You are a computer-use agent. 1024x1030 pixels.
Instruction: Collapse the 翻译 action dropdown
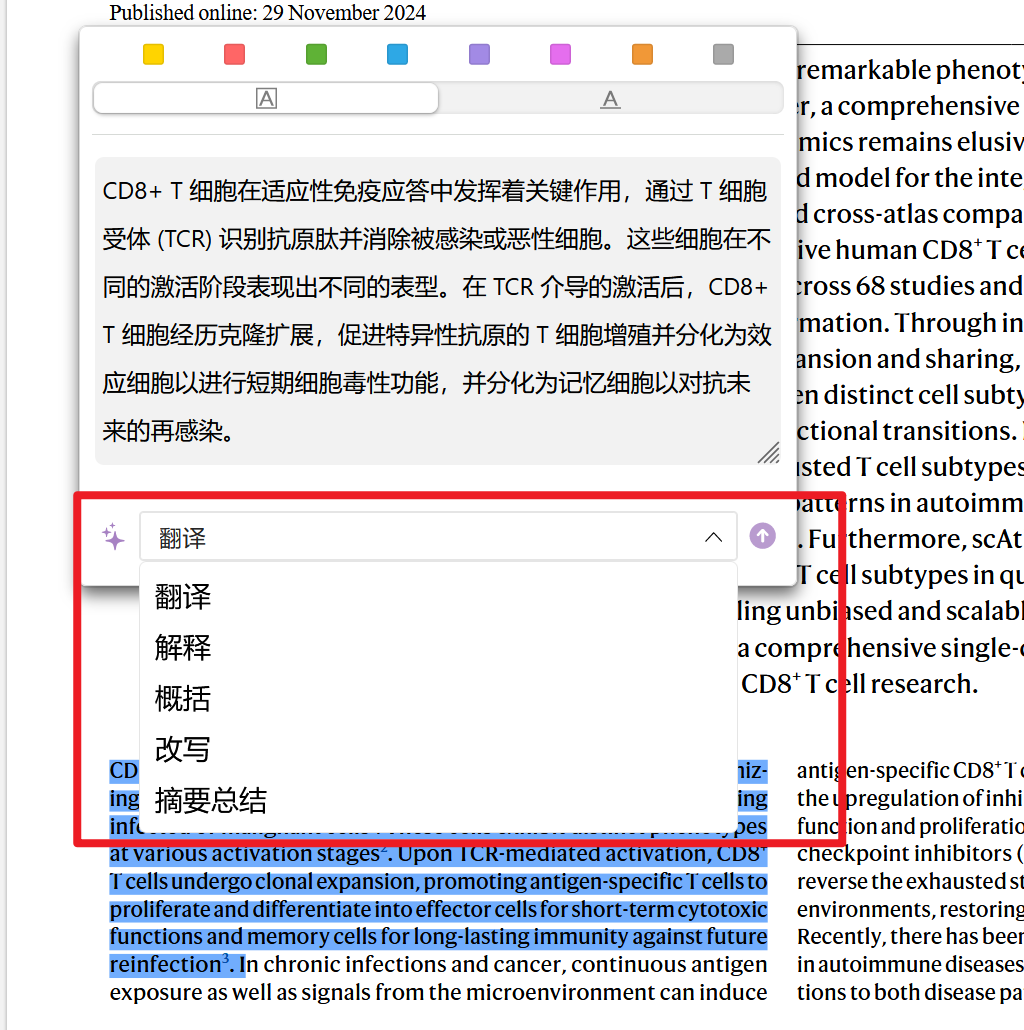713,538
